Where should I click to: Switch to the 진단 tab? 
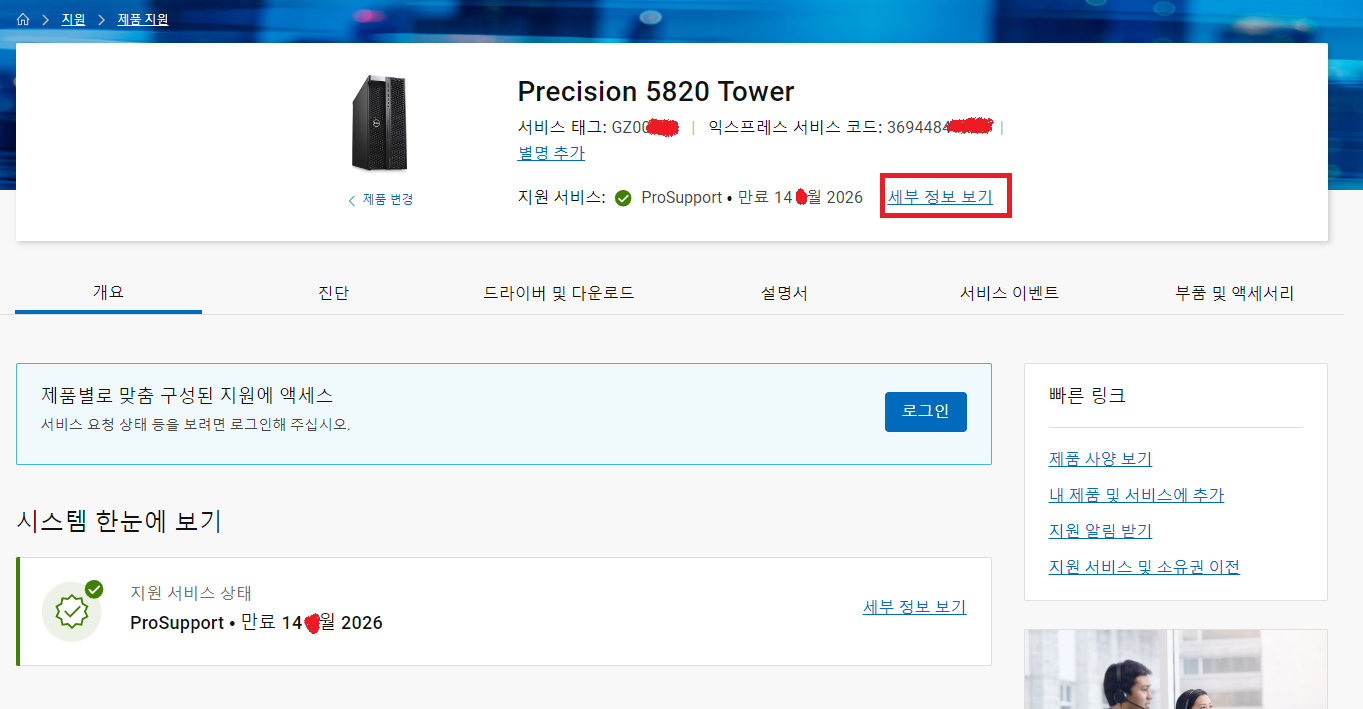[334, 293]
